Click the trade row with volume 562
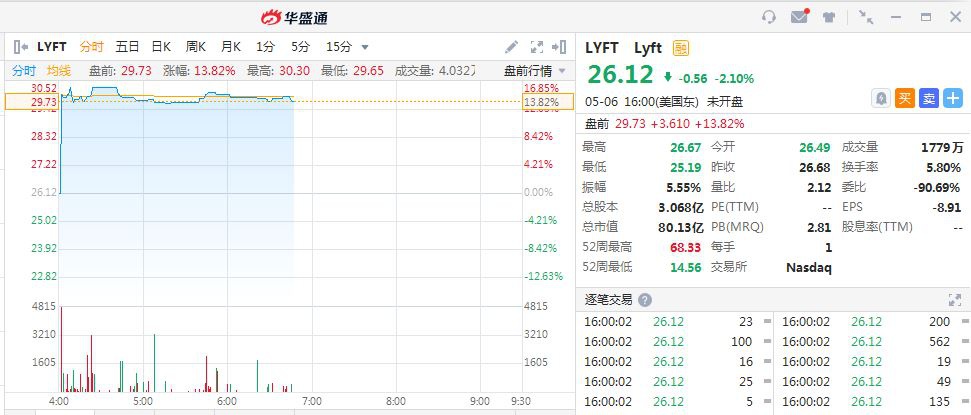 [x=871, y=341]
